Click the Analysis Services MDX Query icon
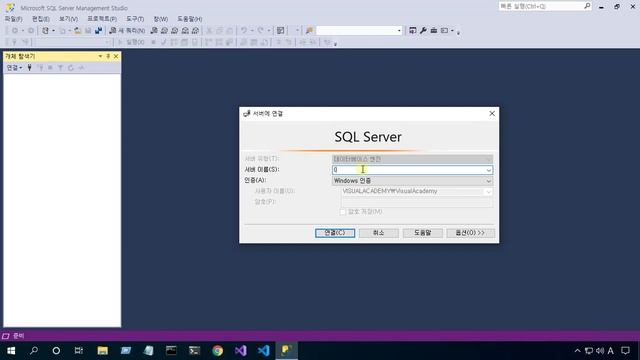This screenshot has height=360, width=640. tap(164, 31)
